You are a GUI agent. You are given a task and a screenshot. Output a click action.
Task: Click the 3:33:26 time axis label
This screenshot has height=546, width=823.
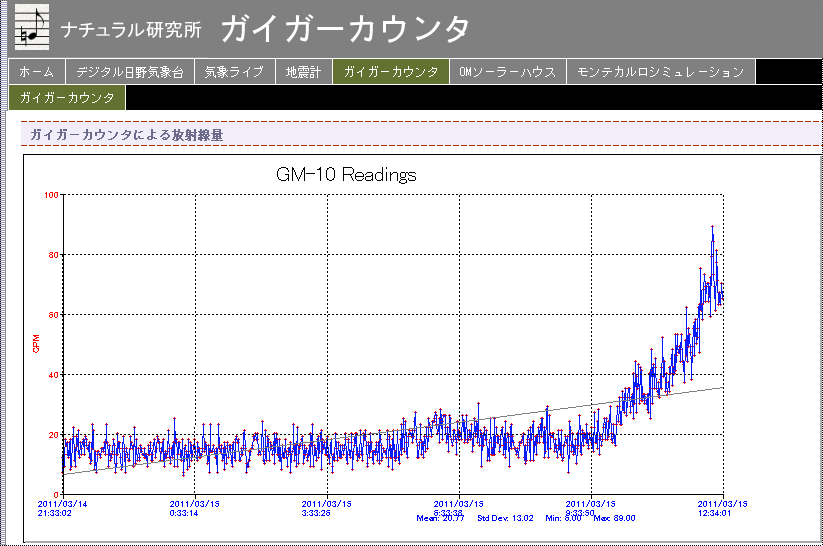(316, 513)
